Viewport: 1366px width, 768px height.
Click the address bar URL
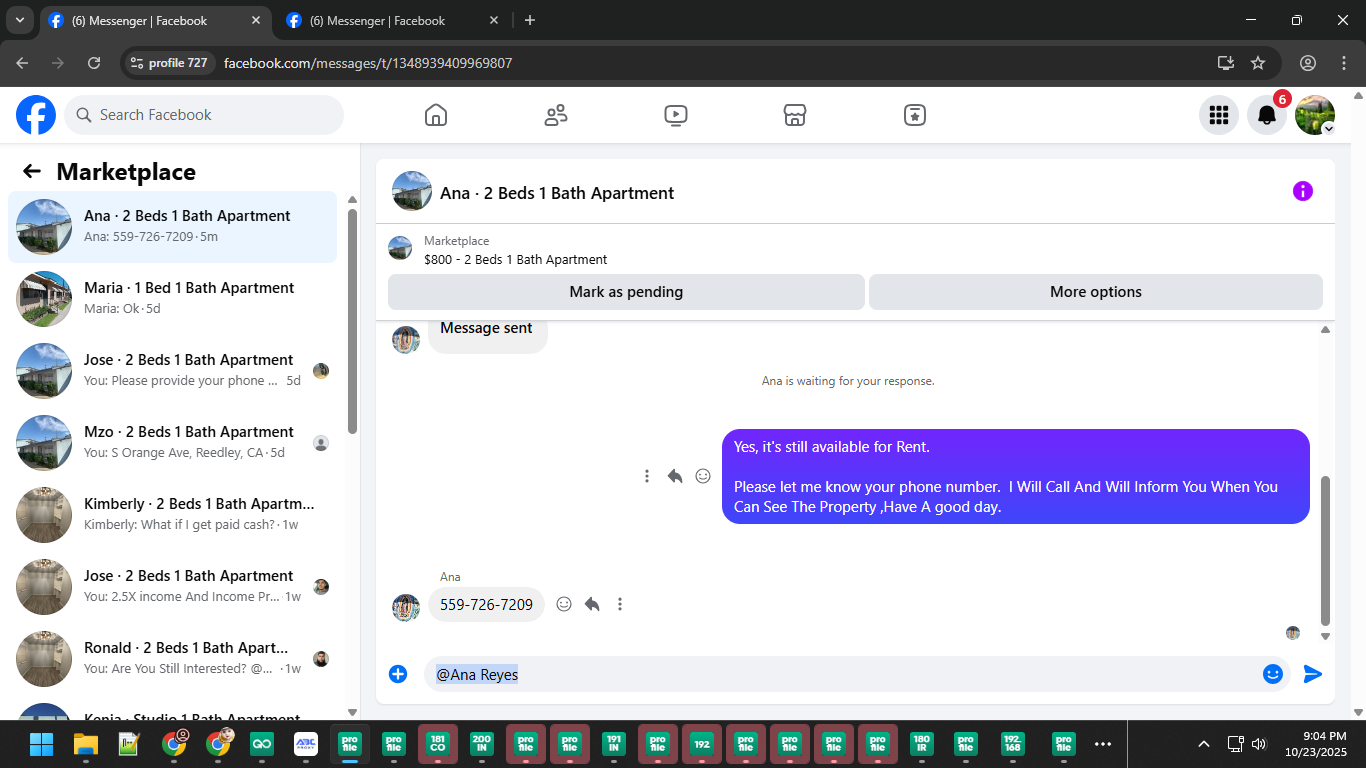point(368,63)
